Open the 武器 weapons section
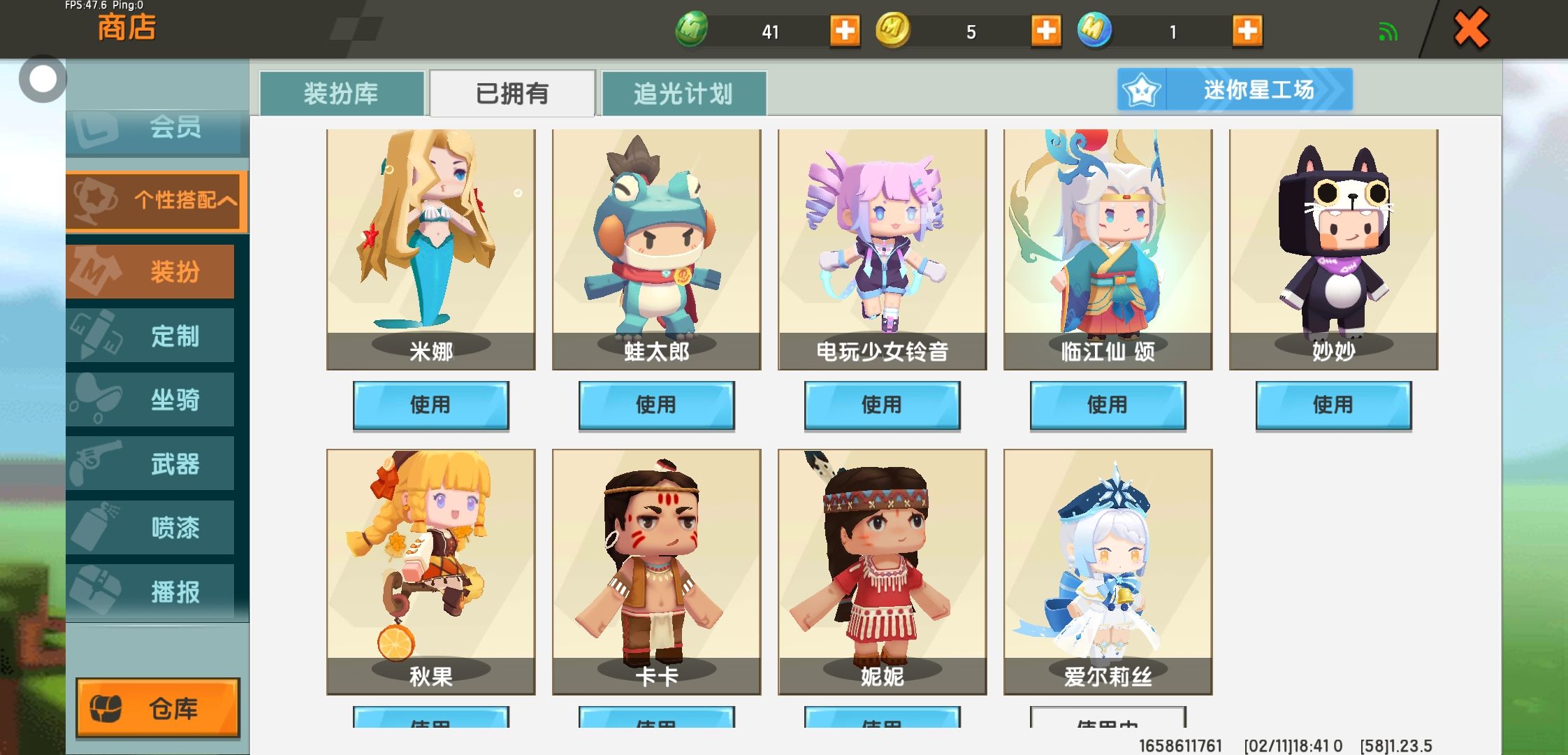The width and height of the screenshot is (1568, 755). point(150,463)
